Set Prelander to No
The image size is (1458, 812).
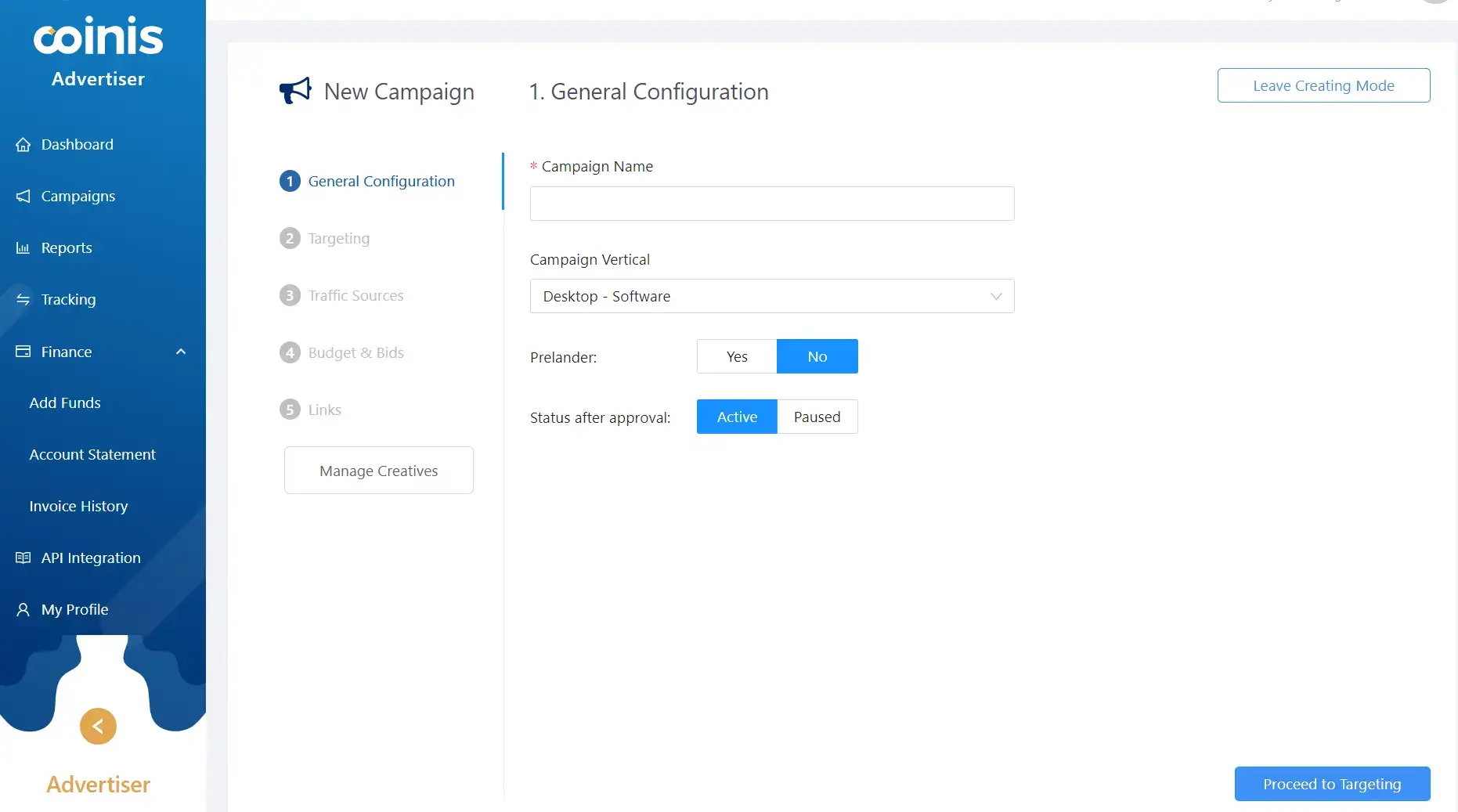817,356
